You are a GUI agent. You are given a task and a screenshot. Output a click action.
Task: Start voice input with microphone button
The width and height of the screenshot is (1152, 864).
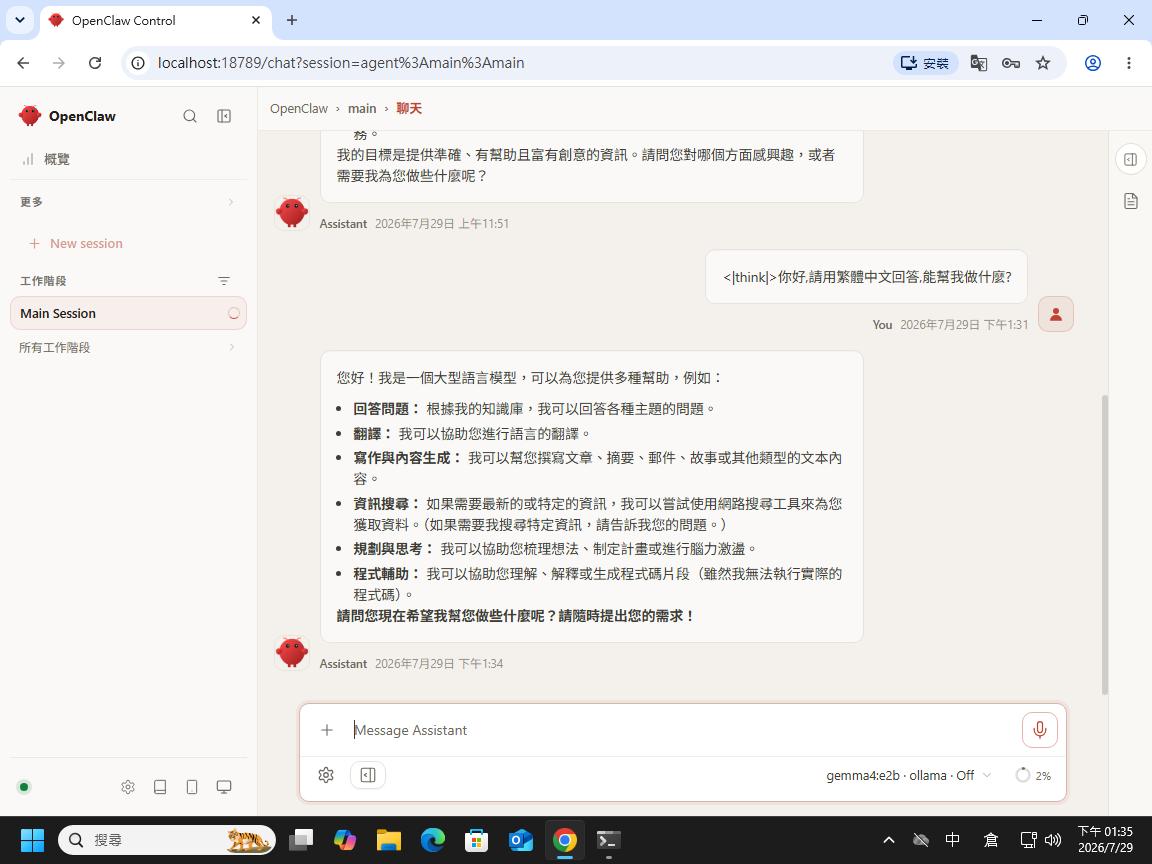[x=1040, y=730]
